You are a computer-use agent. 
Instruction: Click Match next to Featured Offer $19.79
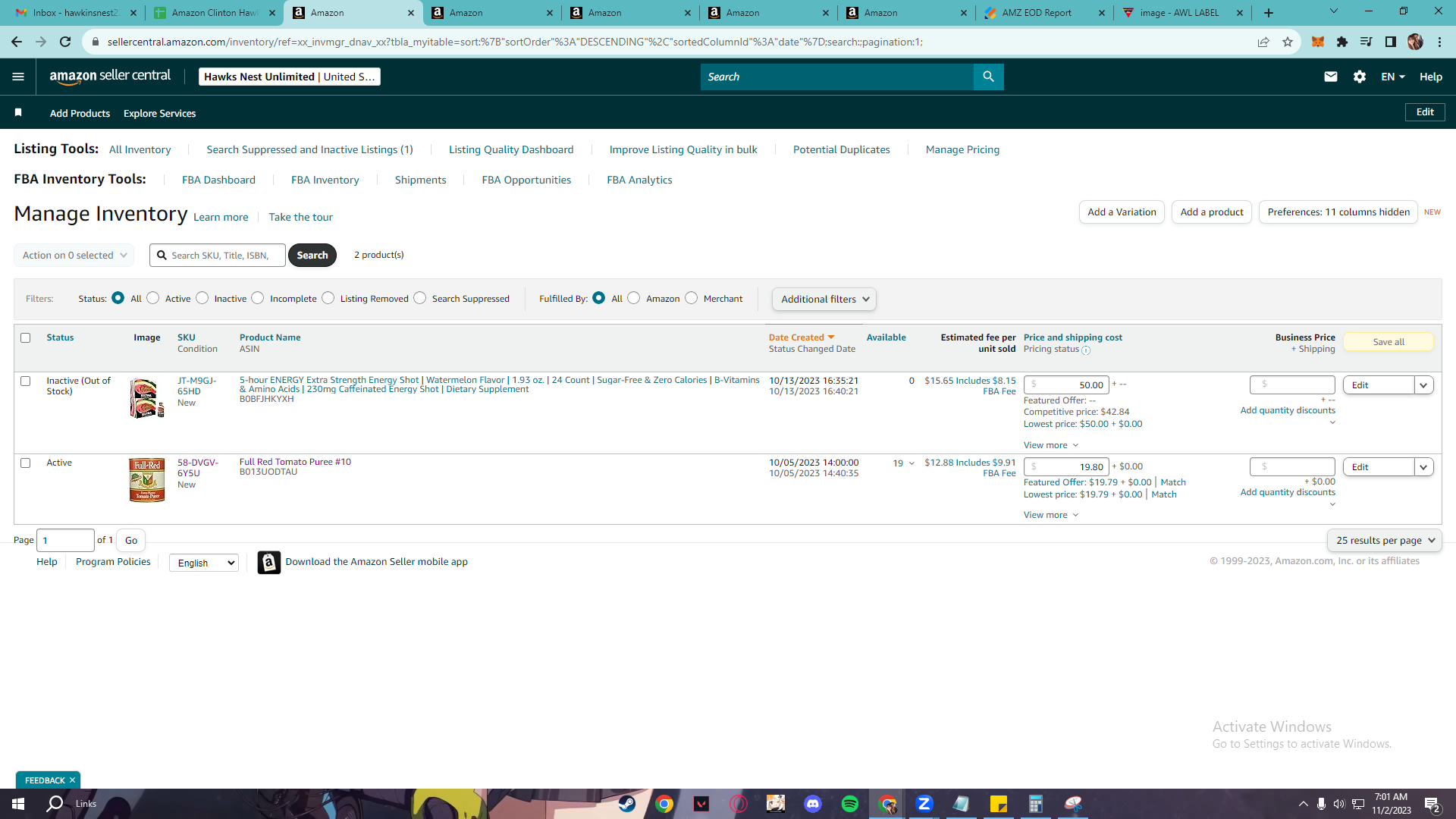coord(1173,482)
